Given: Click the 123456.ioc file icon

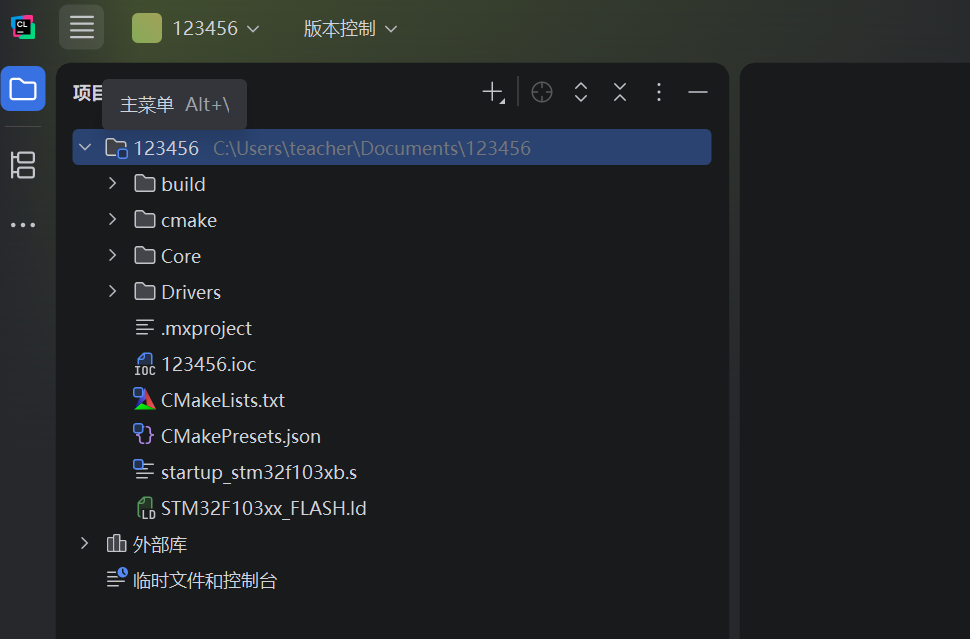Looking at the screenshot, I should click(144, 364).
